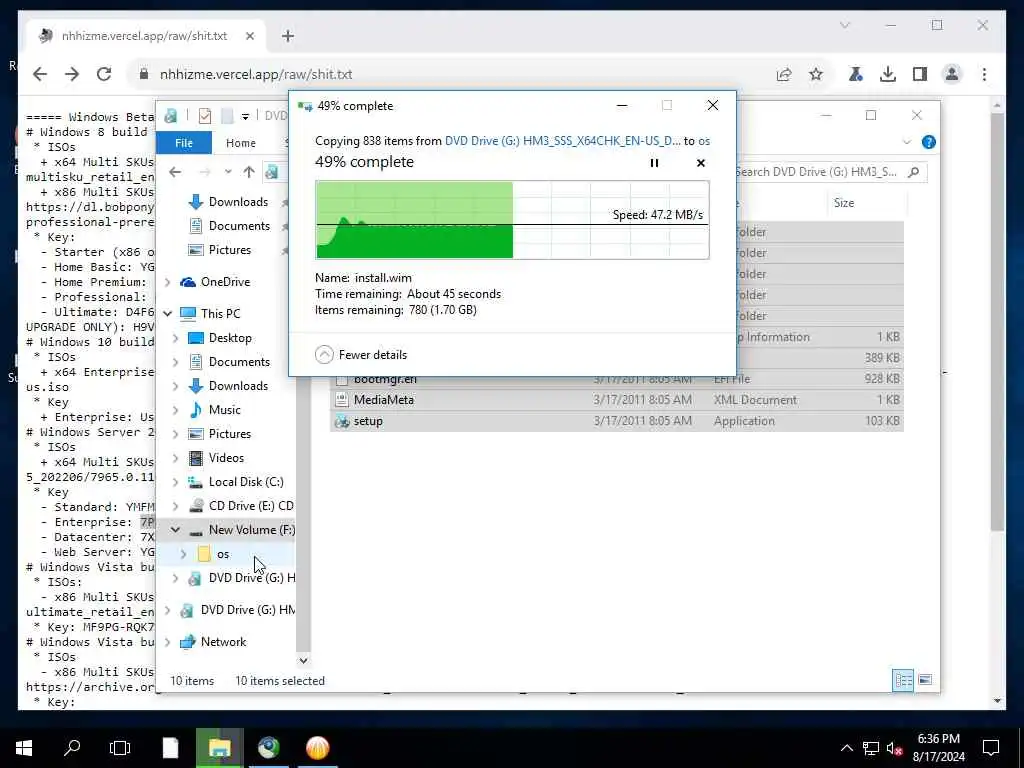Open the DVD Drive (G:) source link
Screen dimensions: 1024x768
click(562, 141)
